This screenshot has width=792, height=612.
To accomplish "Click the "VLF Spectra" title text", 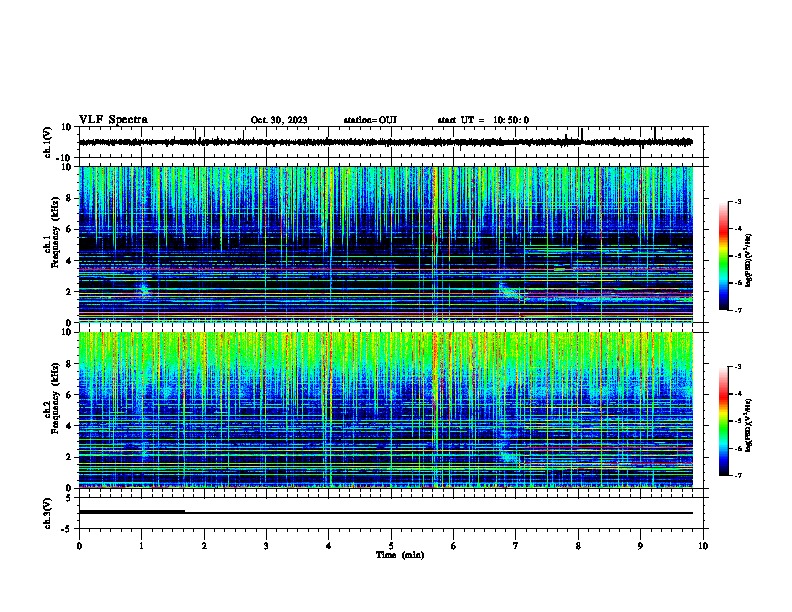I will click(113, 120).
